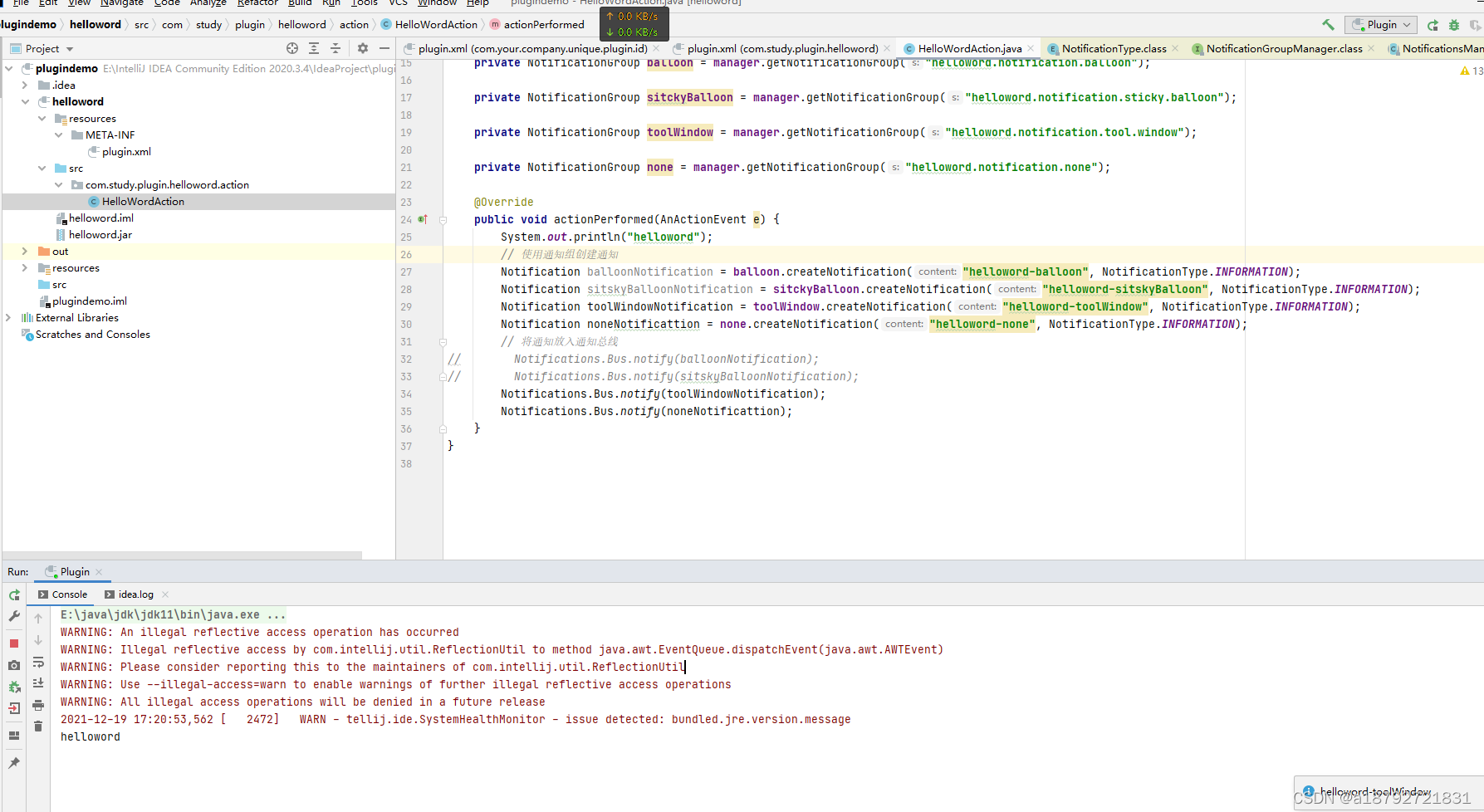
Task: Open the Window menu
Action: [437, 3]
